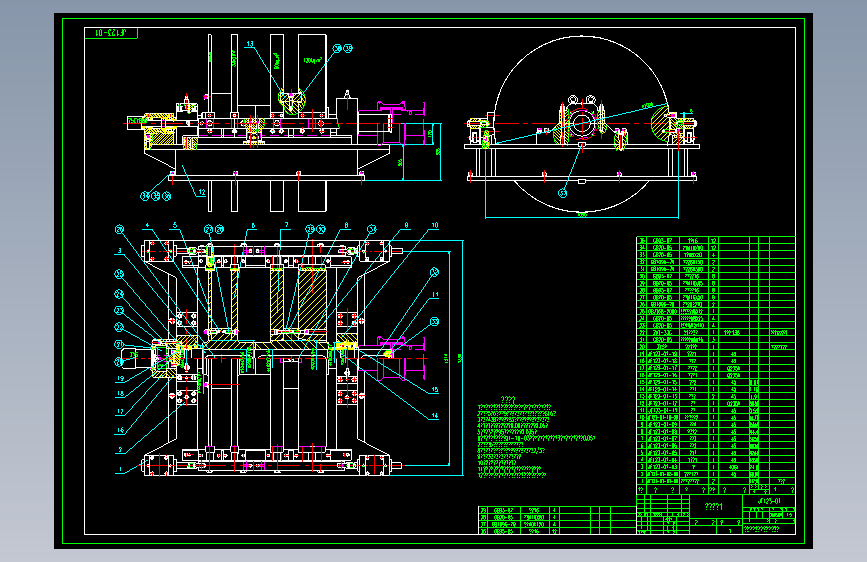Image resolution: width=867 pixels, height=562 pixels.
Task: Select the JF123-01 number in the title block
Action: click(769, 501)
